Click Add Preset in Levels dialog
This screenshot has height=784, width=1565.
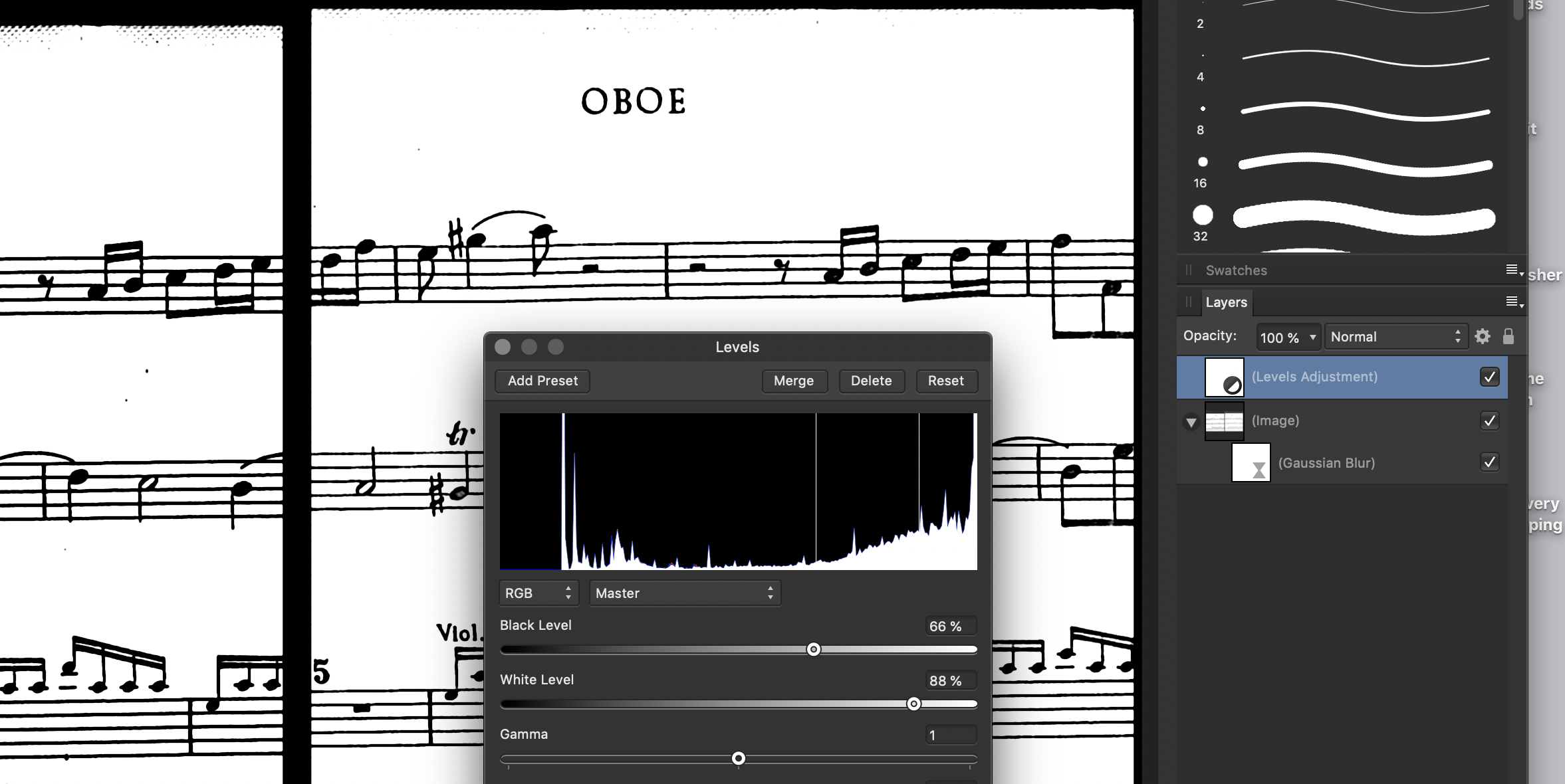pyautogui.click(x=542, y=381)
